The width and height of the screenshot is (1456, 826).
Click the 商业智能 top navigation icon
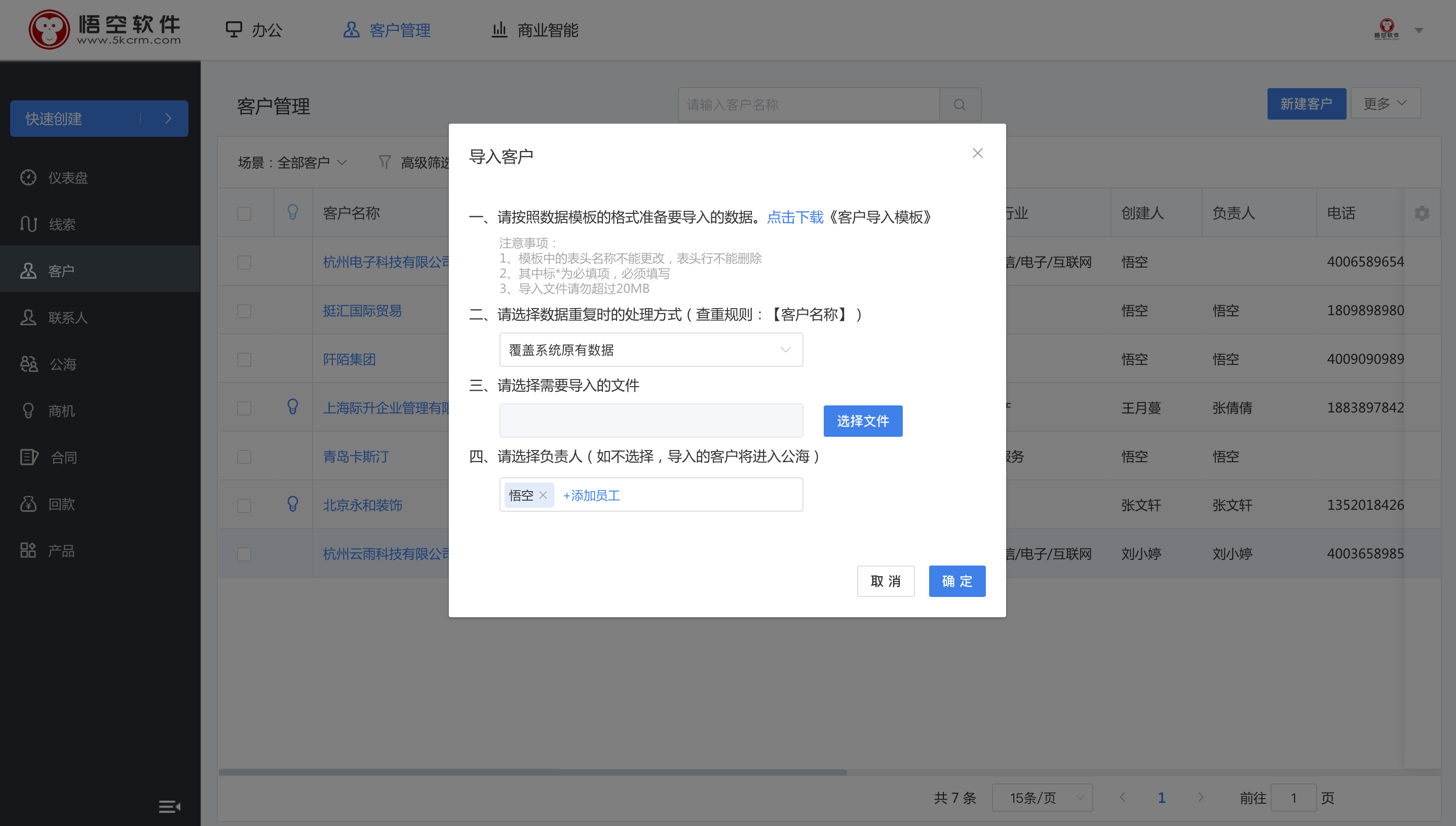click(x=497, y=30)
